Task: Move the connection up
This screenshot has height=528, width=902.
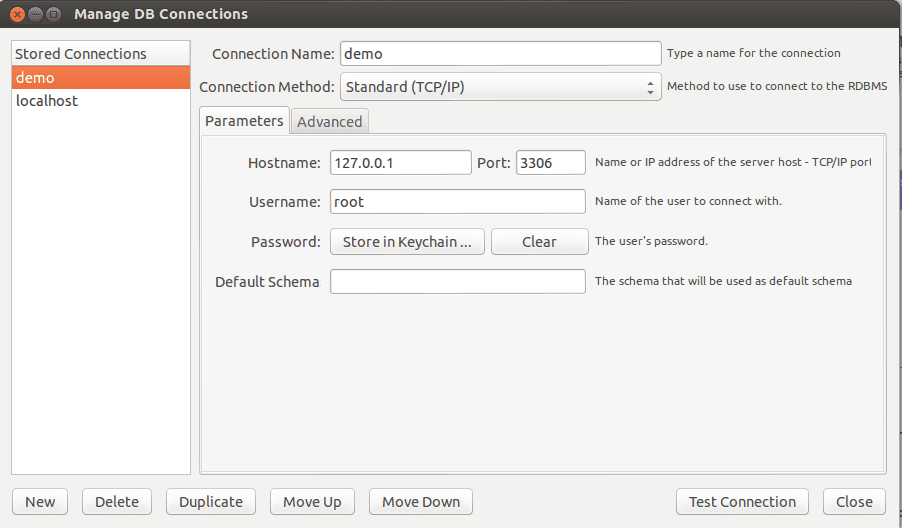Action: click(312, 502)
